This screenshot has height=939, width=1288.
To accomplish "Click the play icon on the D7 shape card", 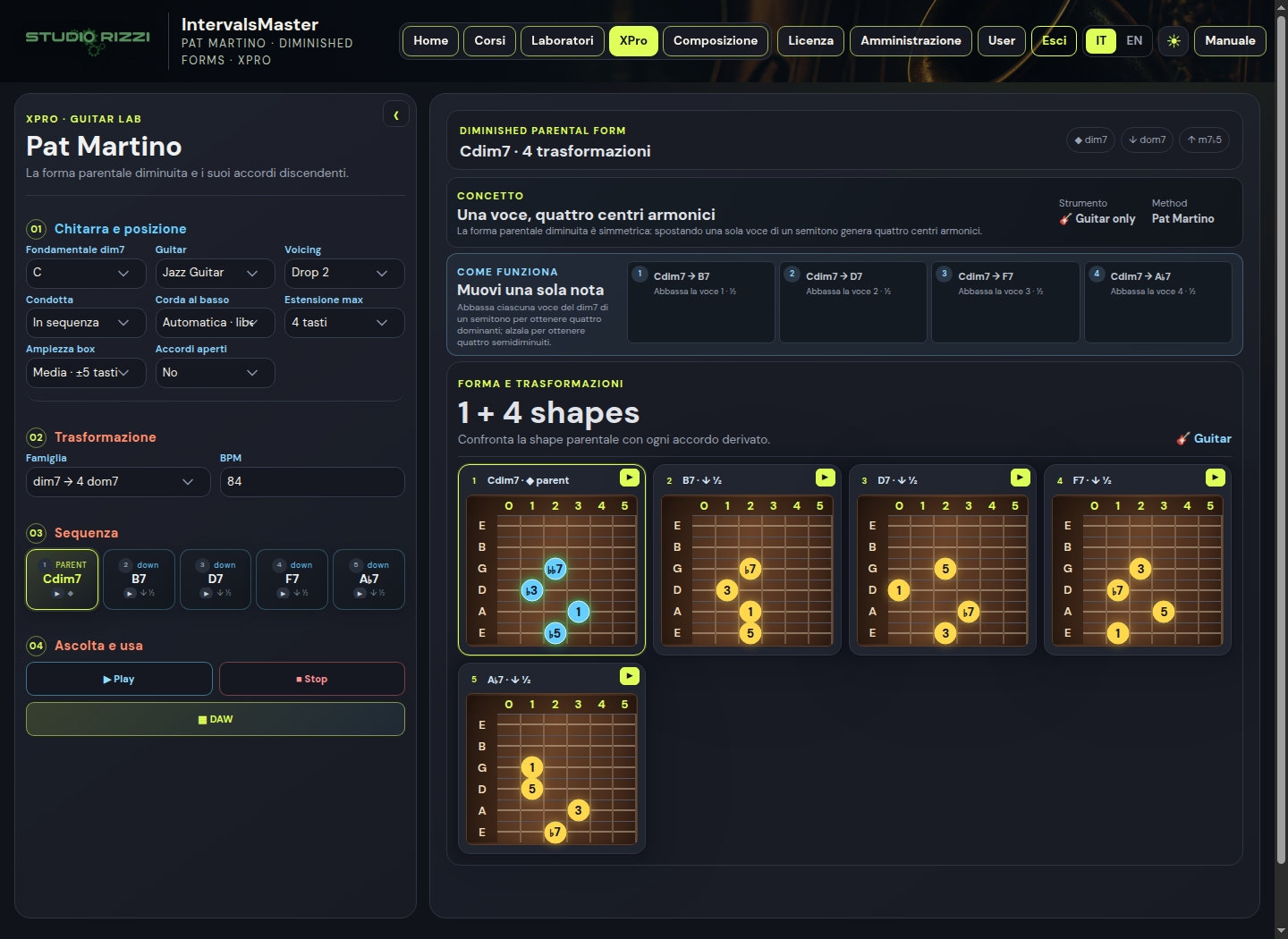I will coord(1020,478).
